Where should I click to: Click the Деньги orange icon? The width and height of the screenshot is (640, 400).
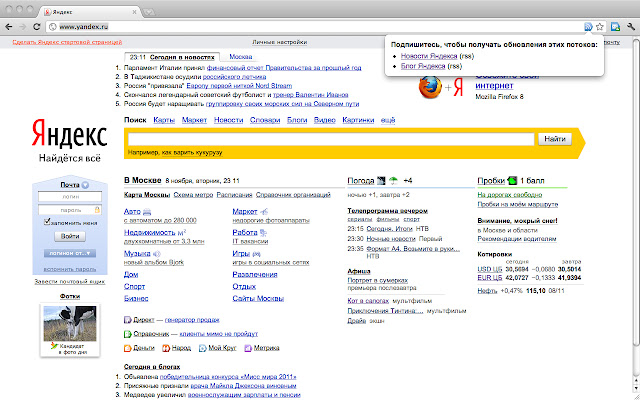coord(127,348)
